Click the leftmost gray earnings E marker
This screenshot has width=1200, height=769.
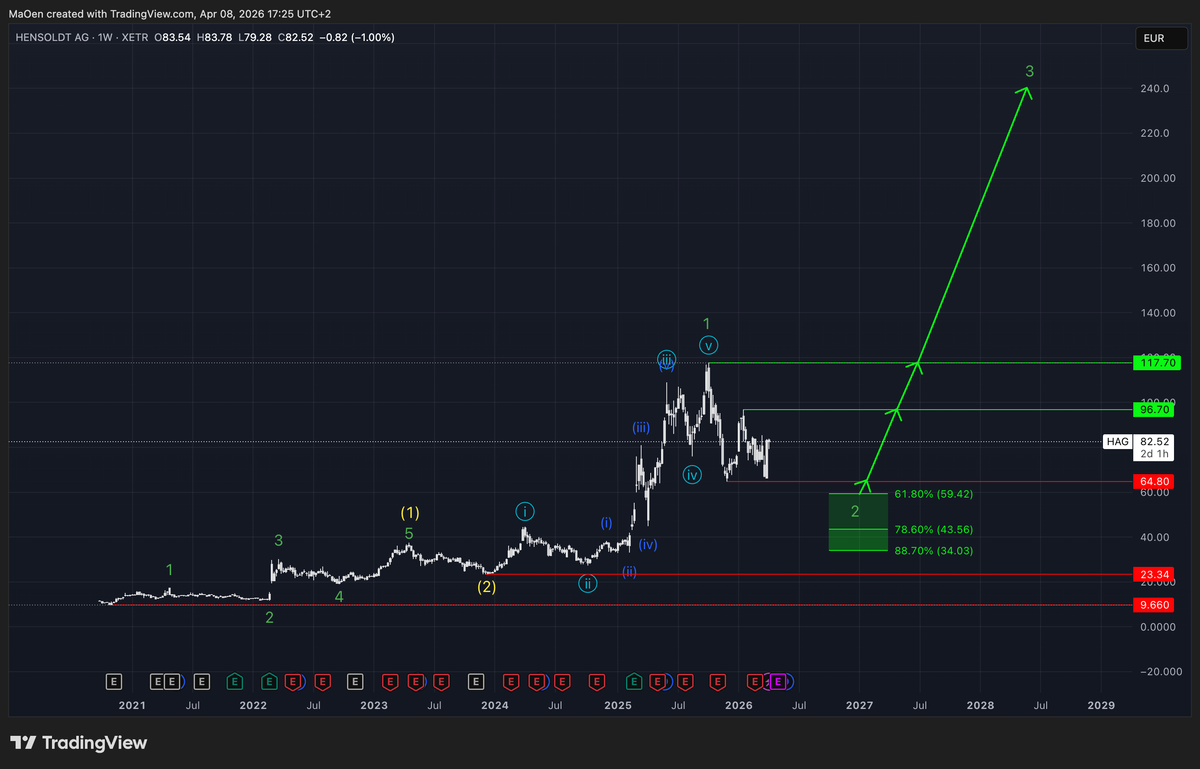tap(114, 681)
